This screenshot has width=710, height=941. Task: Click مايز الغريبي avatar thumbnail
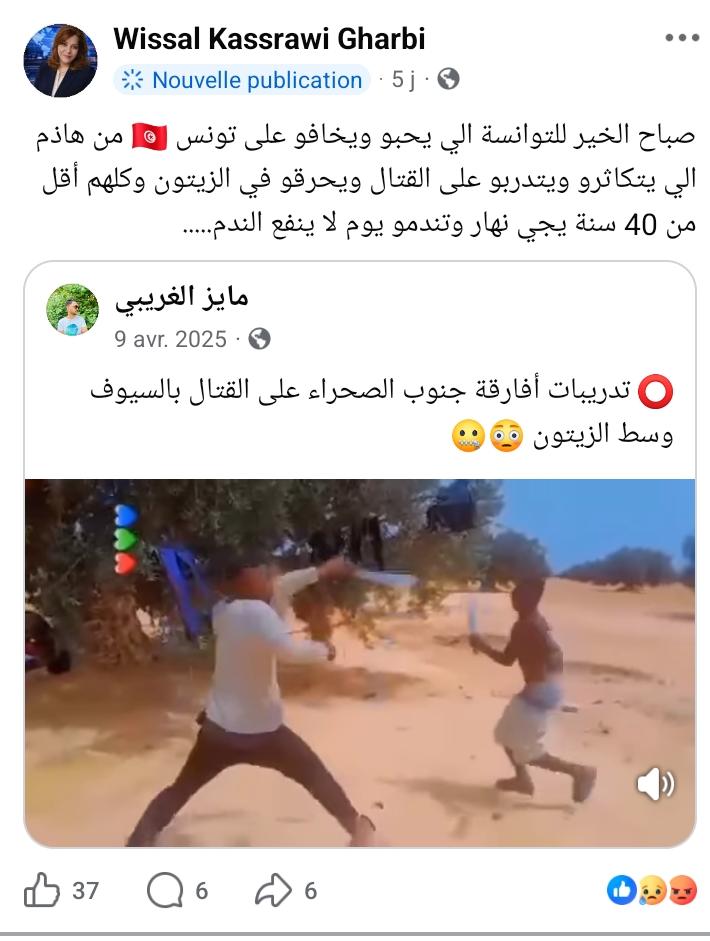[x=73, y=310]
